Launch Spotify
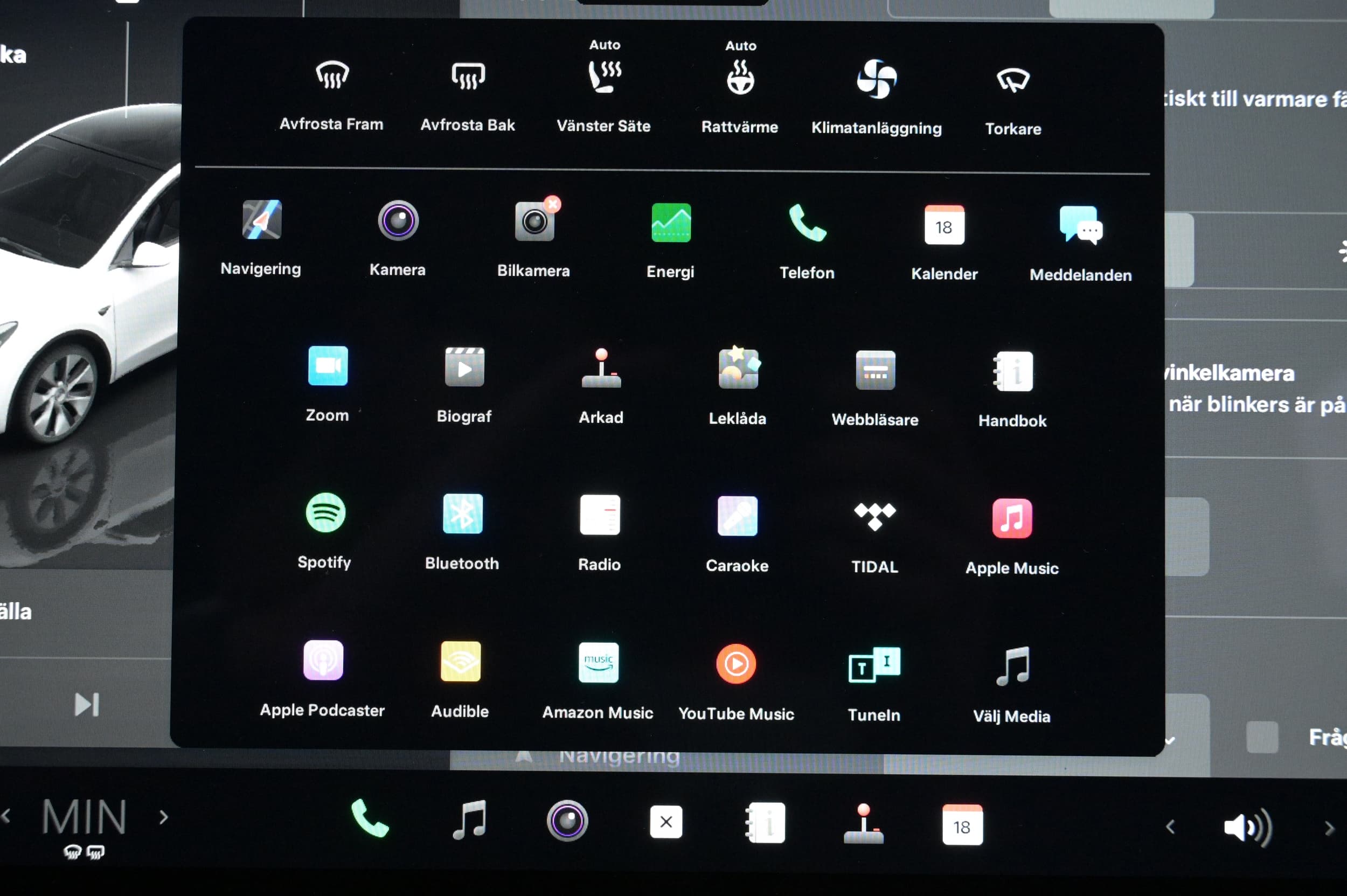 tap(325, 531)
